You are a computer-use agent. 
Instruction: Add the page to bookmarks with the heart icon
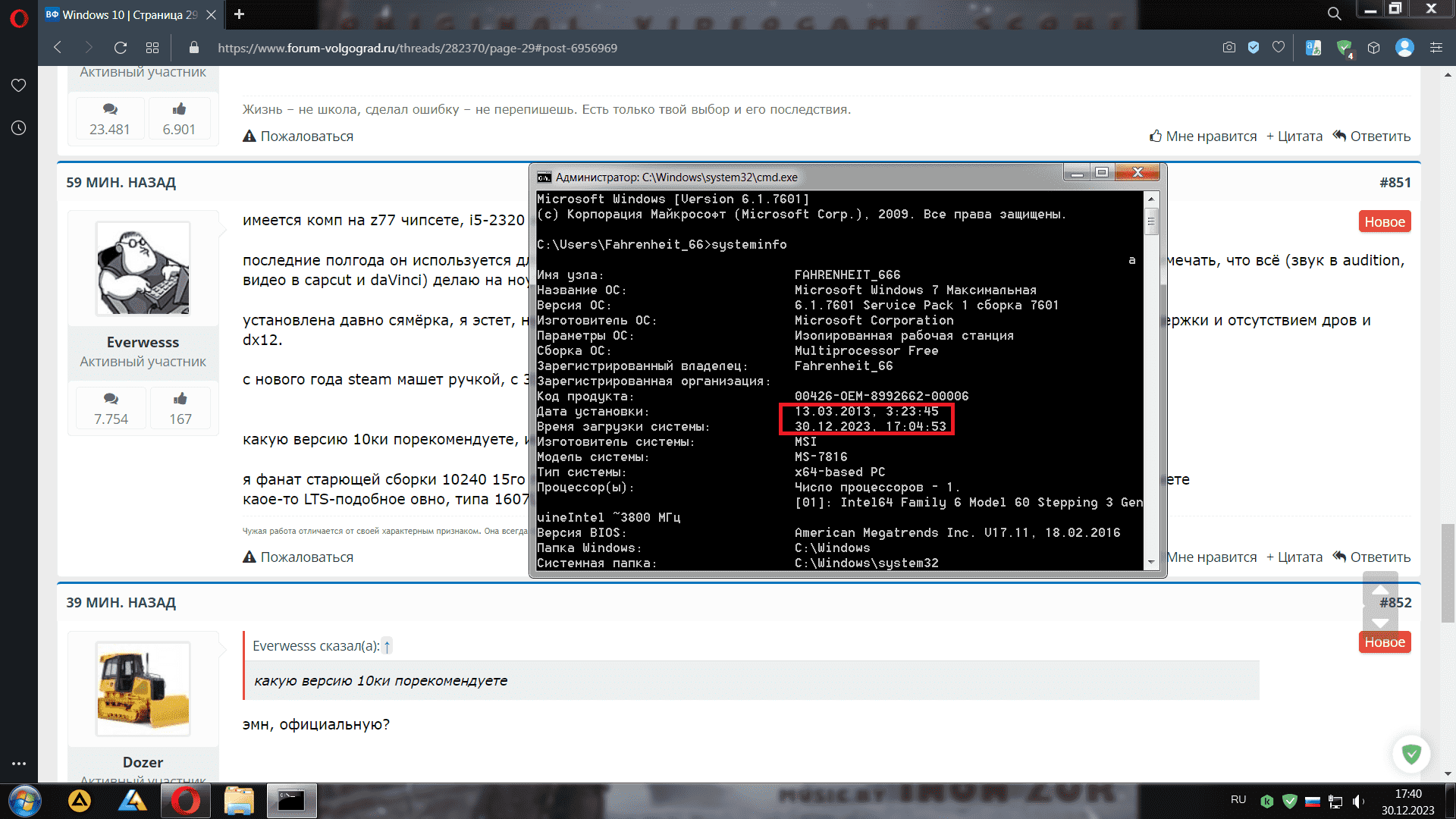coord(1279,48)
